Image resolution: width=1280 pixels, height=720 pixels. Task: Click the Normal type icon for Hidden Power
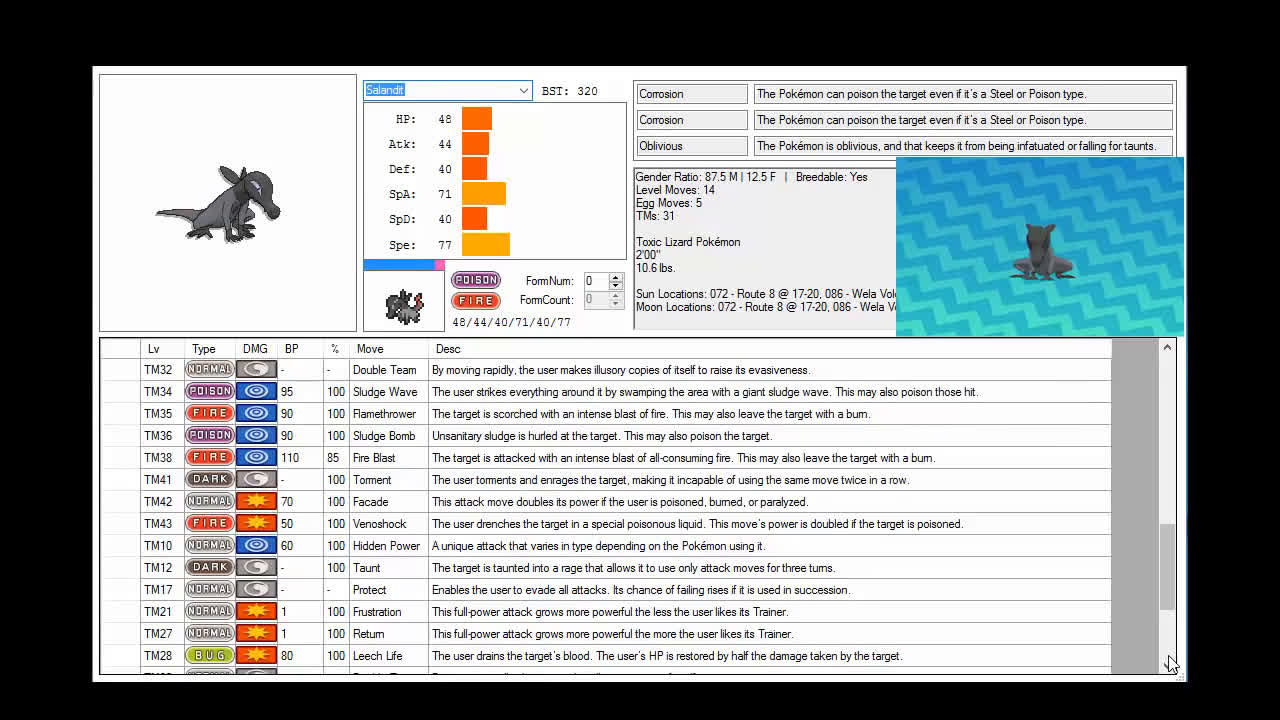210,546
